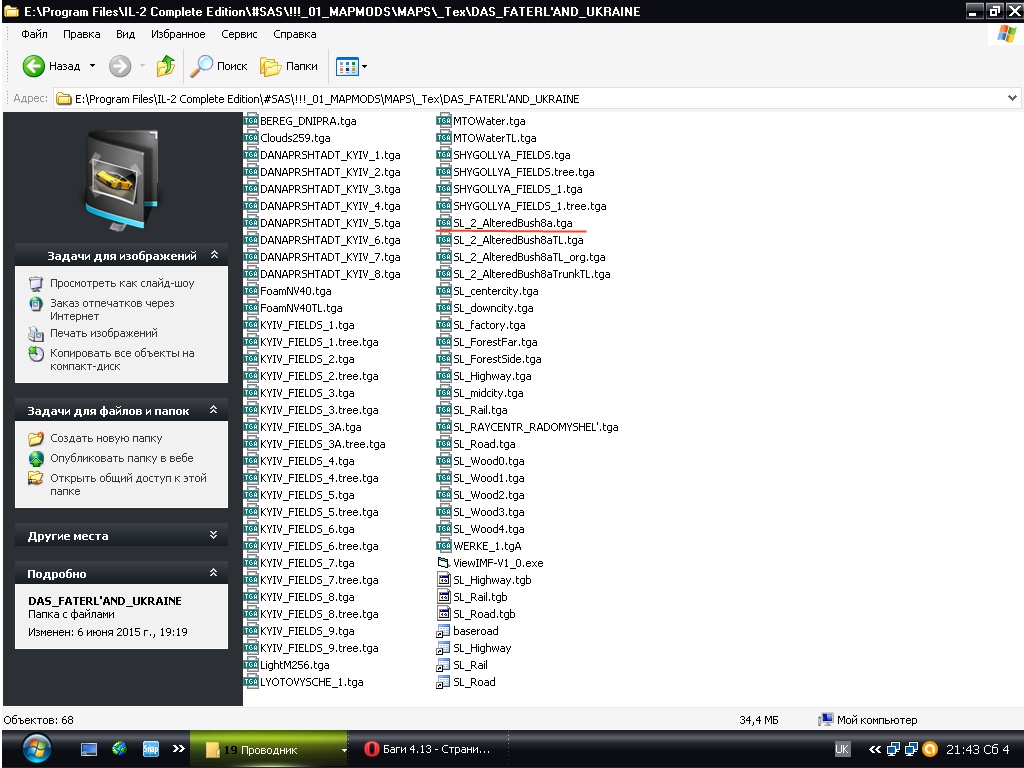Select SL_Road shortcut icon
This screenshot has height=768, width=1024.
[444, 682]
